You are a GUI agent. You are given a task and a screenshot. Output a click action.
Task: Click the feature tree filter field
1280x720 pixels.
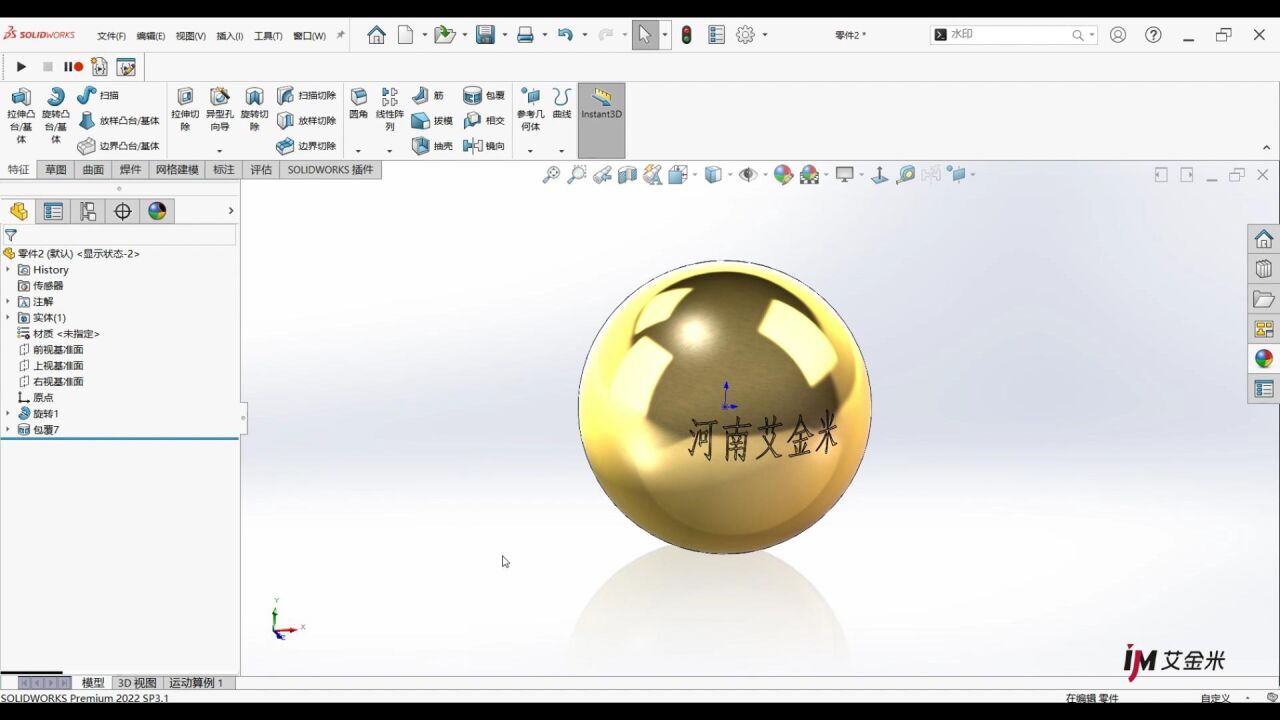click(x=119, y=236)
